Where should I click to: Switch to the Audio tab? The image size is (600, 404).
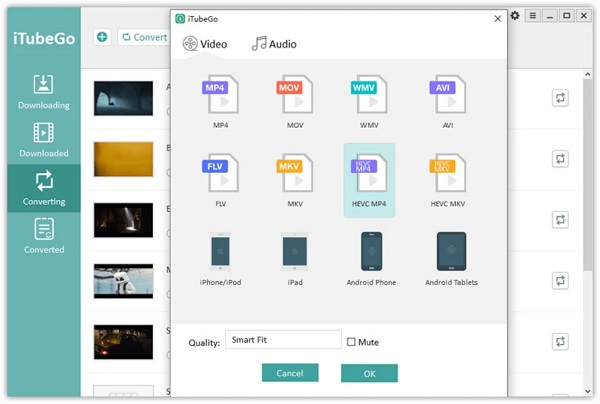274,44
